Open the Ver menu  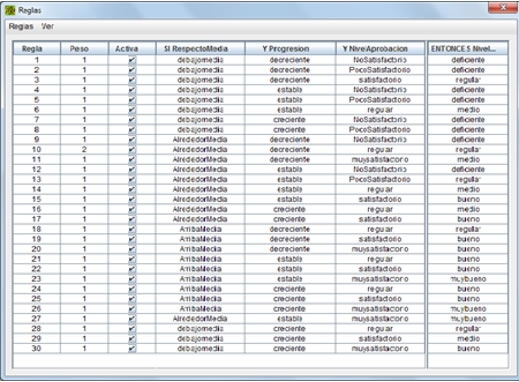click(48, 27)
